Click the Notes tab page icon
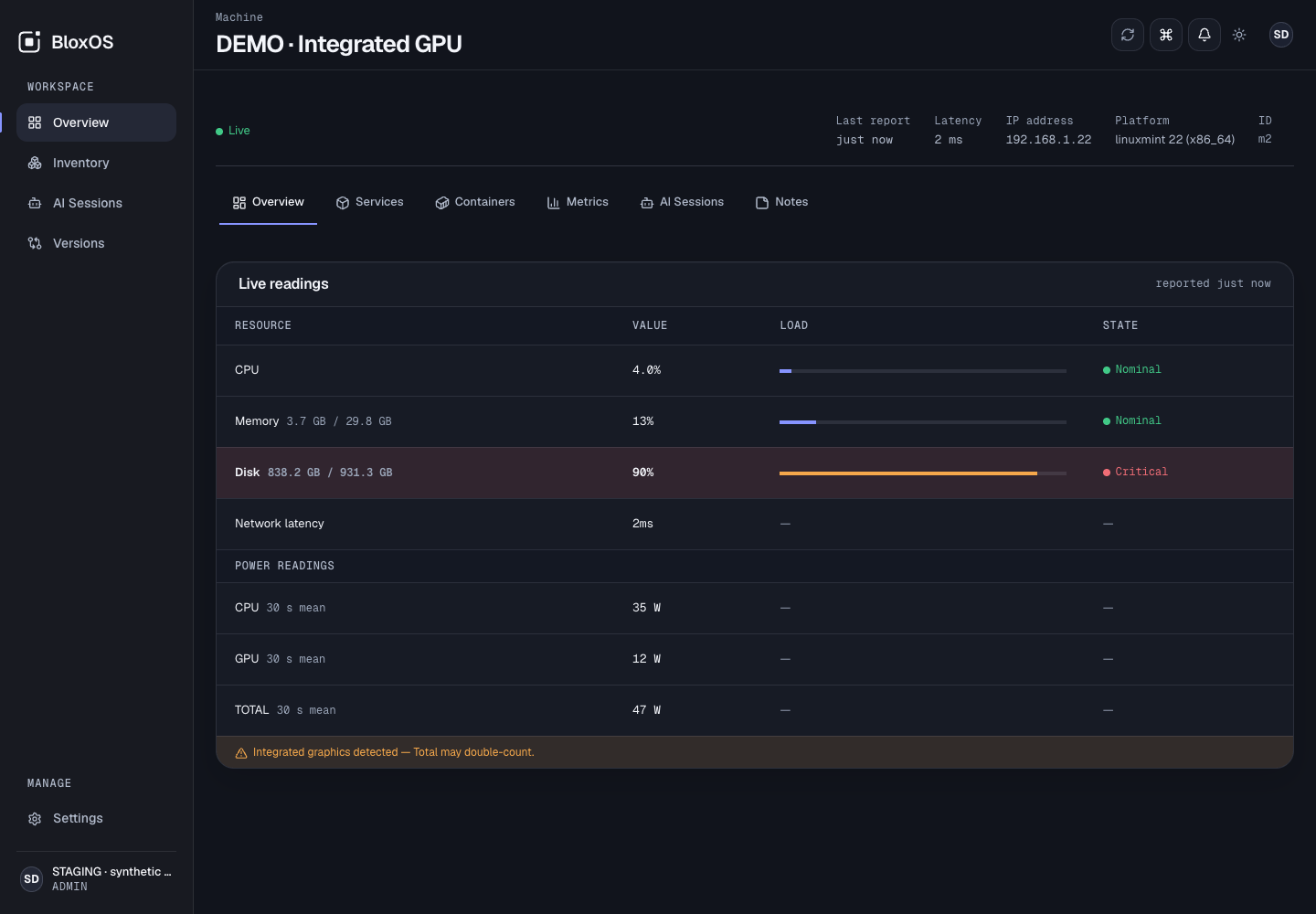 coord(762,203)
